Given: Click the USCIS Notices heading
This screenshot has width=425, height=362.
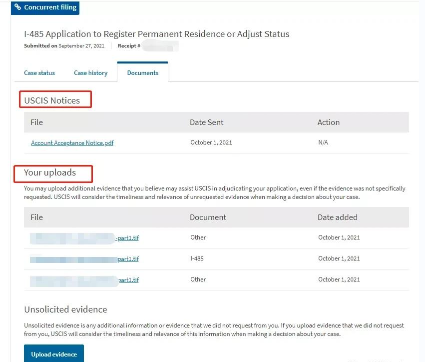Looking at the screenshot, I should pos(52,100).
